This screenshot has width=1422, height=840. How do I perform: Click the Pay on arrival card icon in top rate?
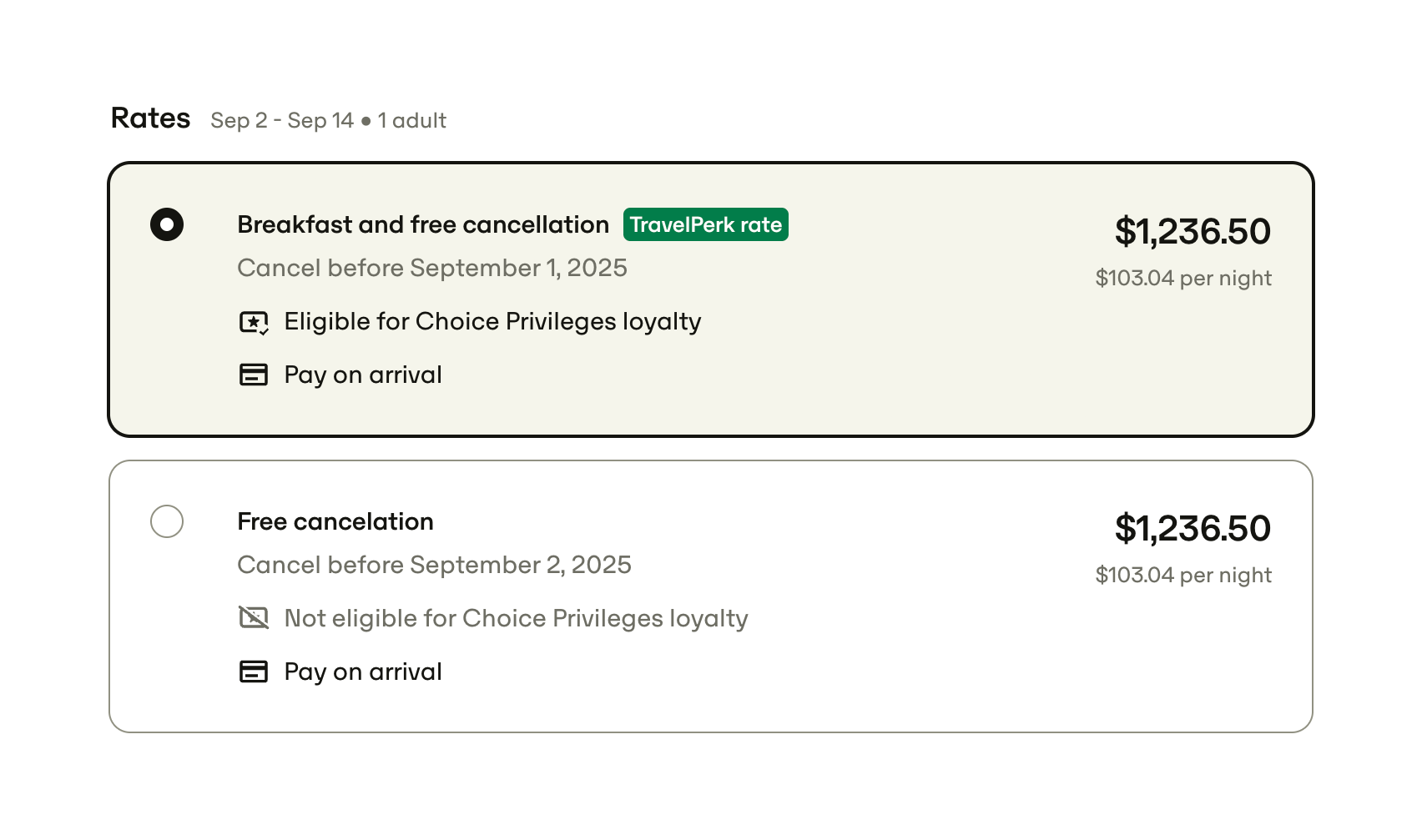pyautogui.click(x=254, y=375)
